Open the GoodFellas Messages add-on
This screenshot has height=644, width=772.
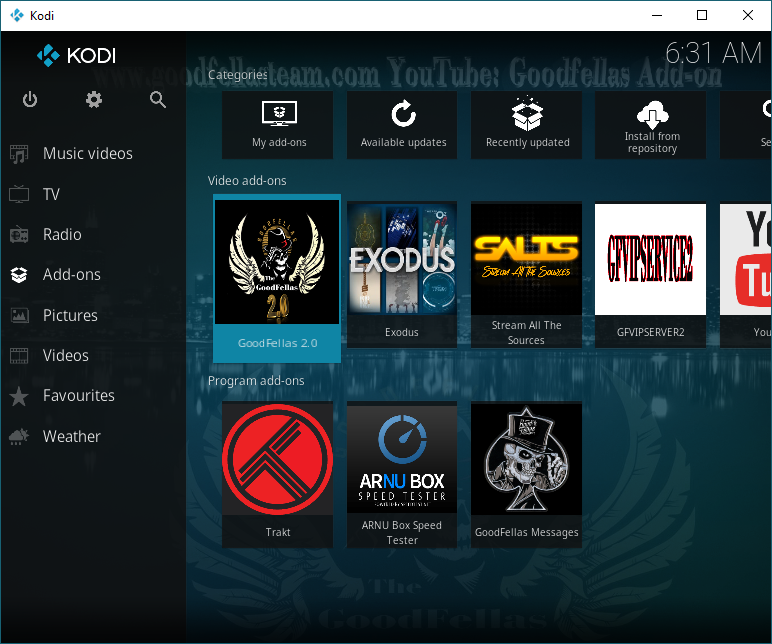(526, 475)
